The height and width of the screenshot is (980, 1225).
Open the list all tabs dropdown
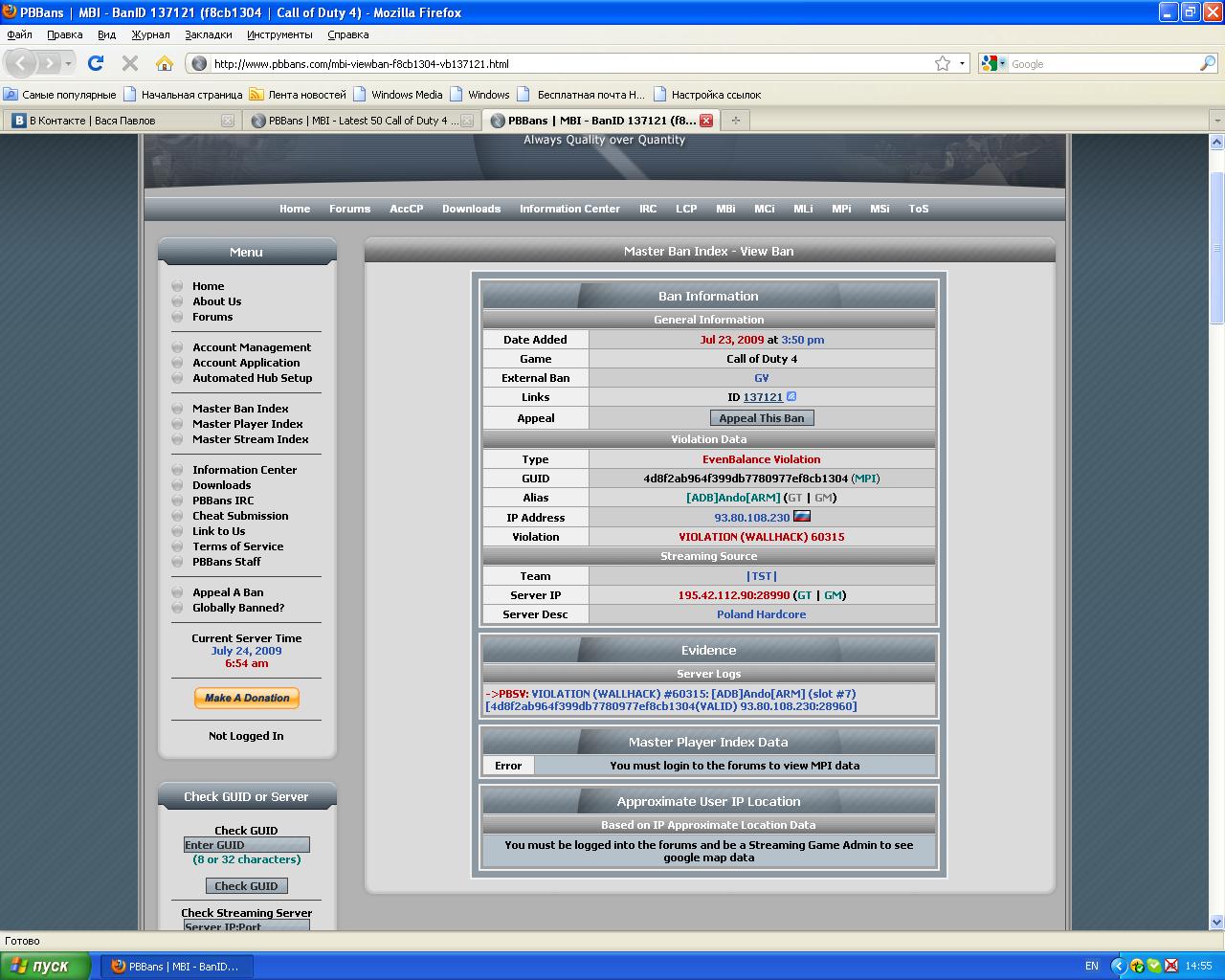coord(1216,121)
